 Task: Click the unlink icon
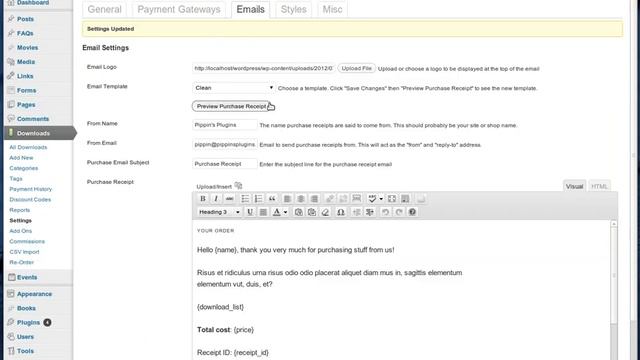(343, 199)
